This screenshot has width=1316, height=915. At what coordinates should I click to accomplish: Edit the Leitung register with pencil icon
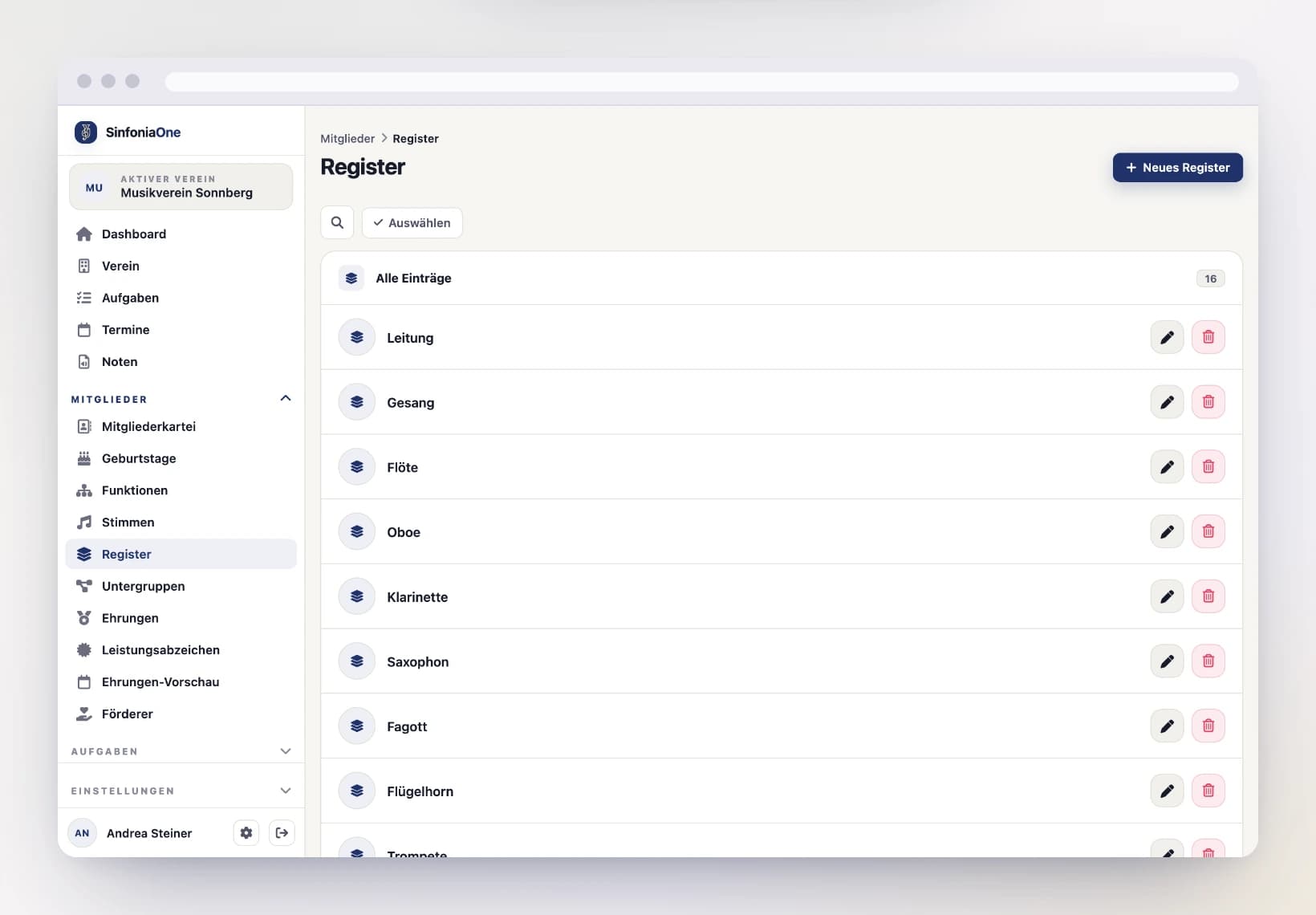tap(1167, 337)
